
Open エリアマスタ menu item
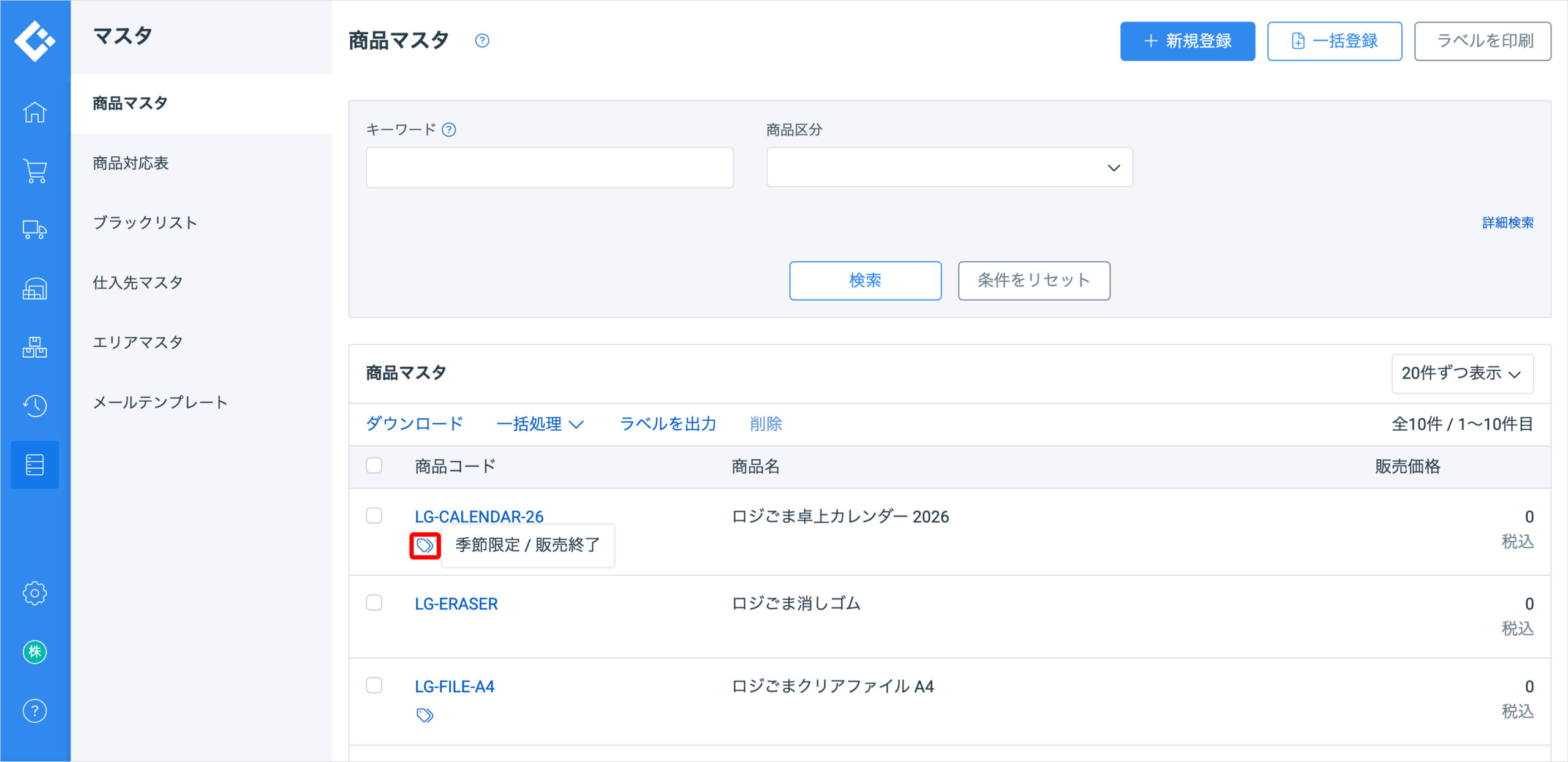[202, 342]
